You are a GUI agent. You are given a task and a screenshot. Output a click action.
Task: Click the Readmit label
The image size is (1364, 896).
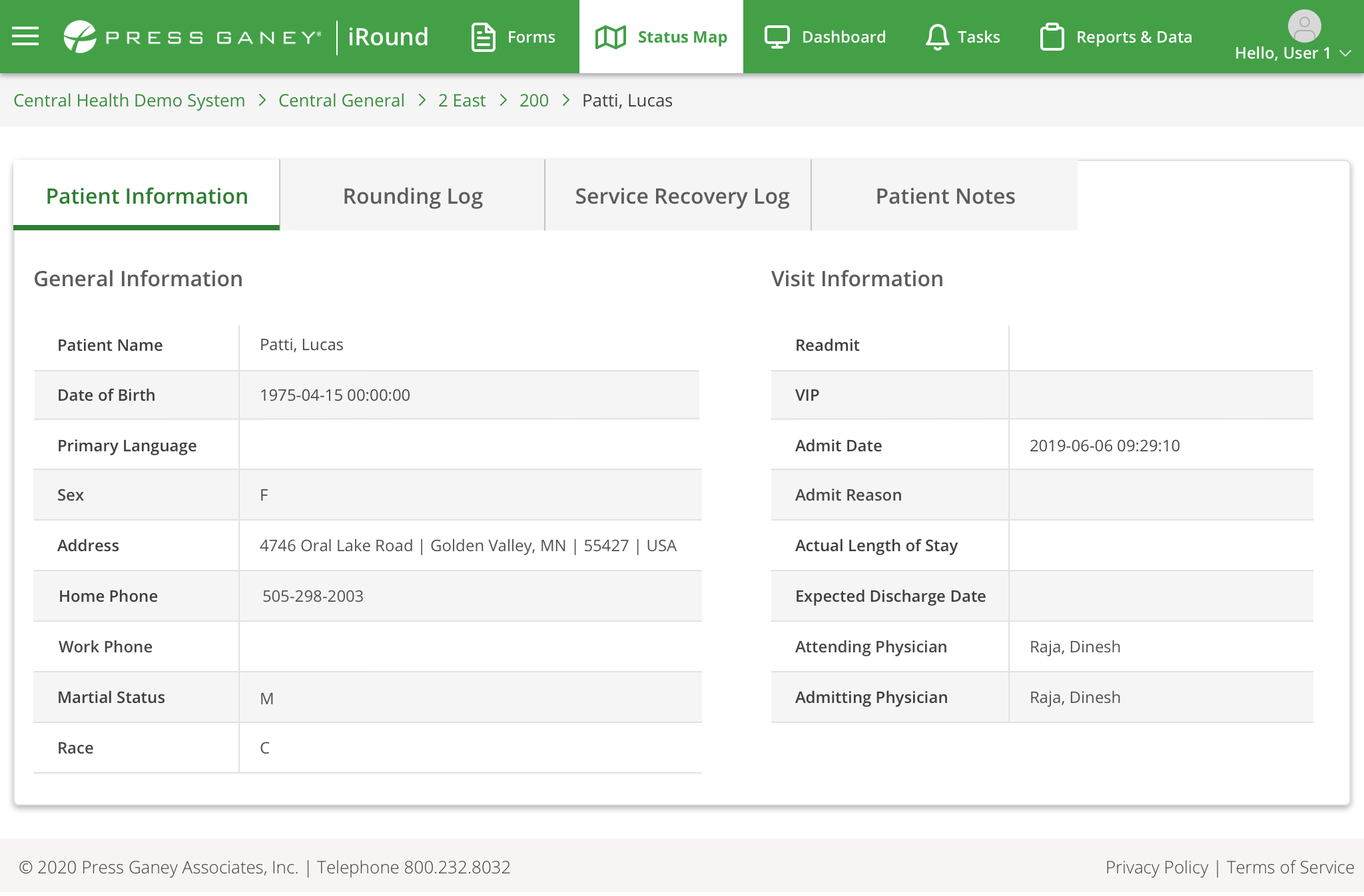pyautogui.click(x=827, y=345)
